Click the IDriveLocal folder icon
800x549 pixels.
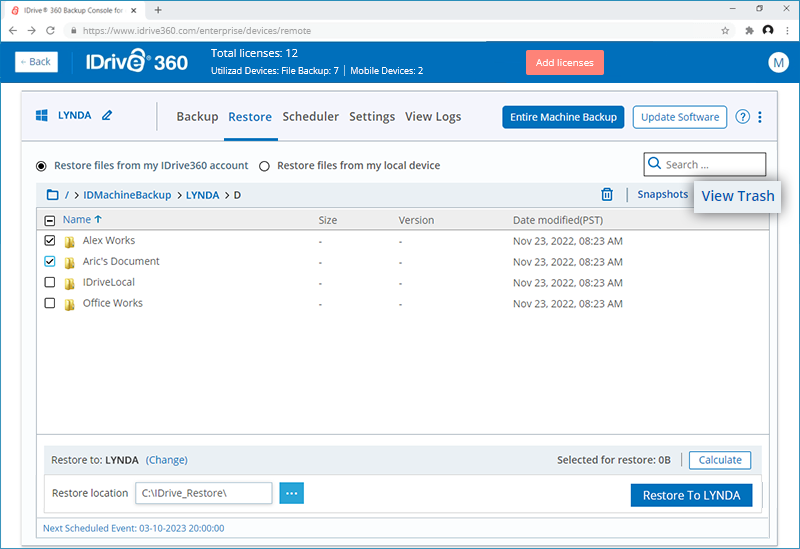click(69, 283)
